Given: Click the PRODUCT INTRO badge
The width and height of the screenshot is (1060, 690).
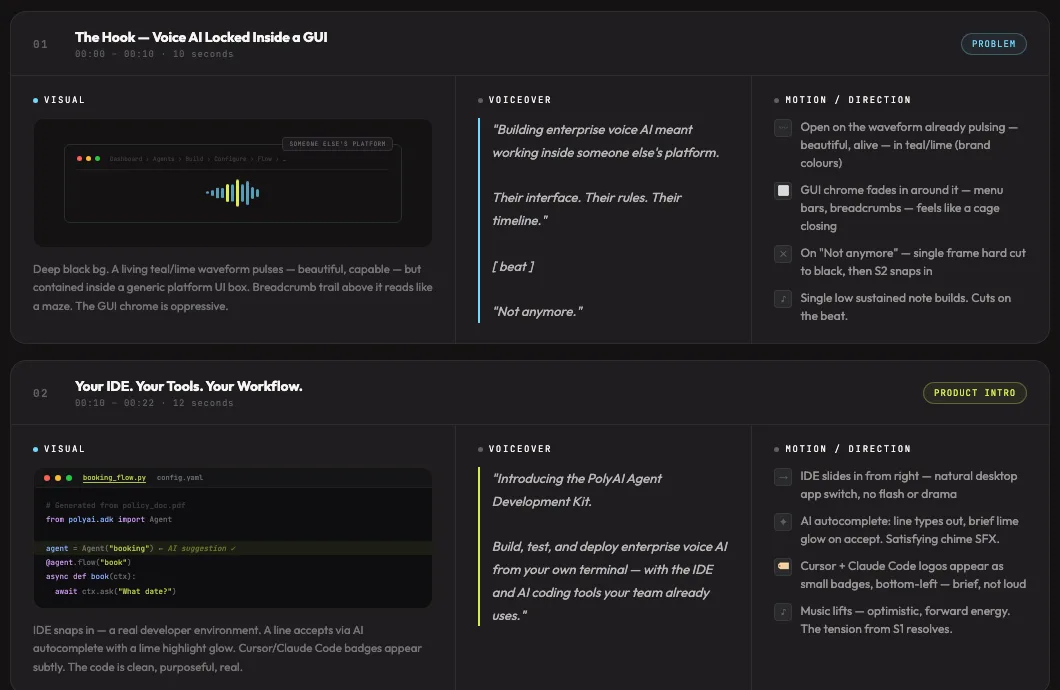Looking at the screenshot, I should pyautogui.click(x=975, y=393).
